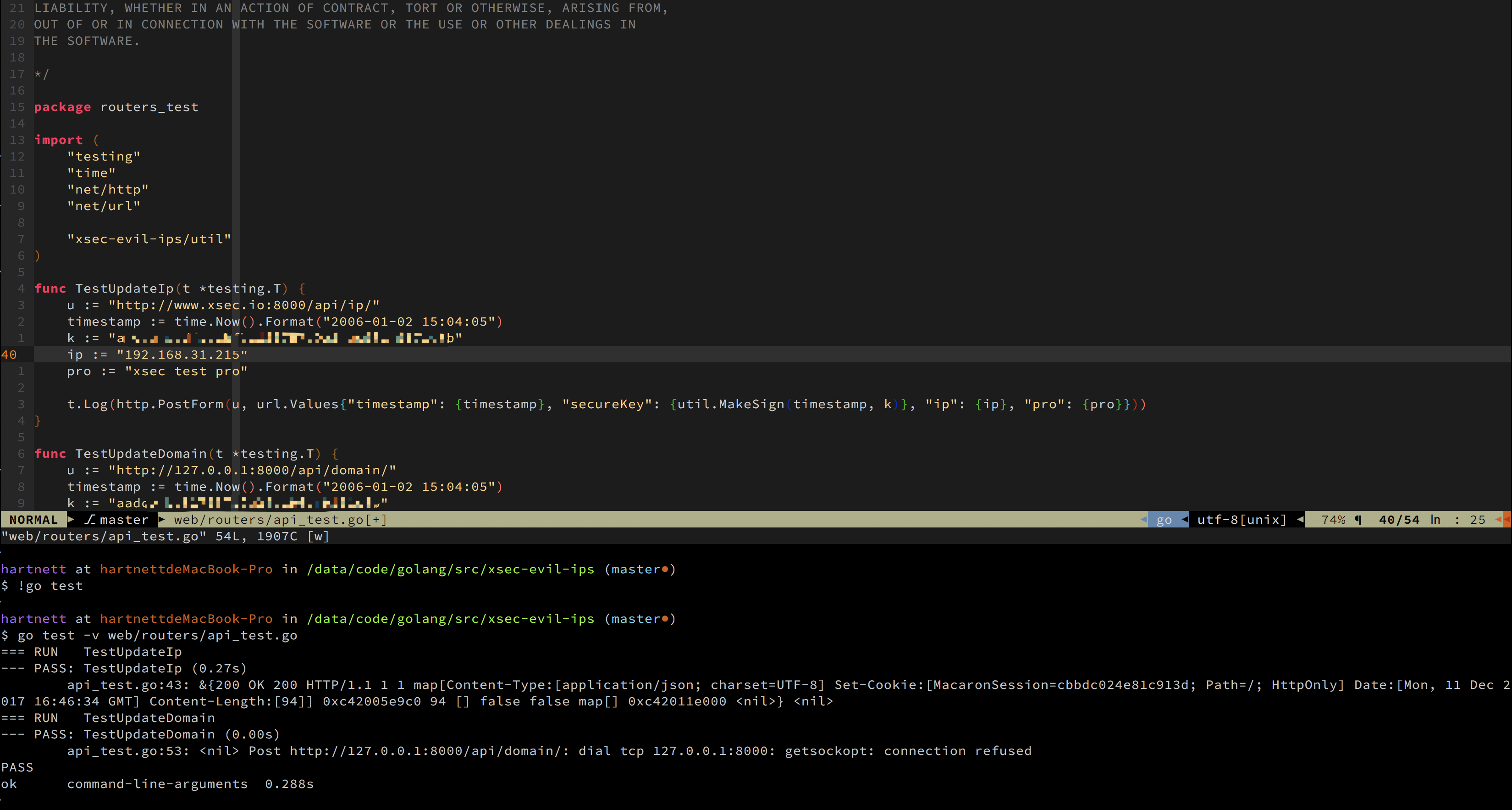Viewport: 1512px width, 810px height.
Task: Click current line number 40 in gutter
Action: [x=9, y=354]
